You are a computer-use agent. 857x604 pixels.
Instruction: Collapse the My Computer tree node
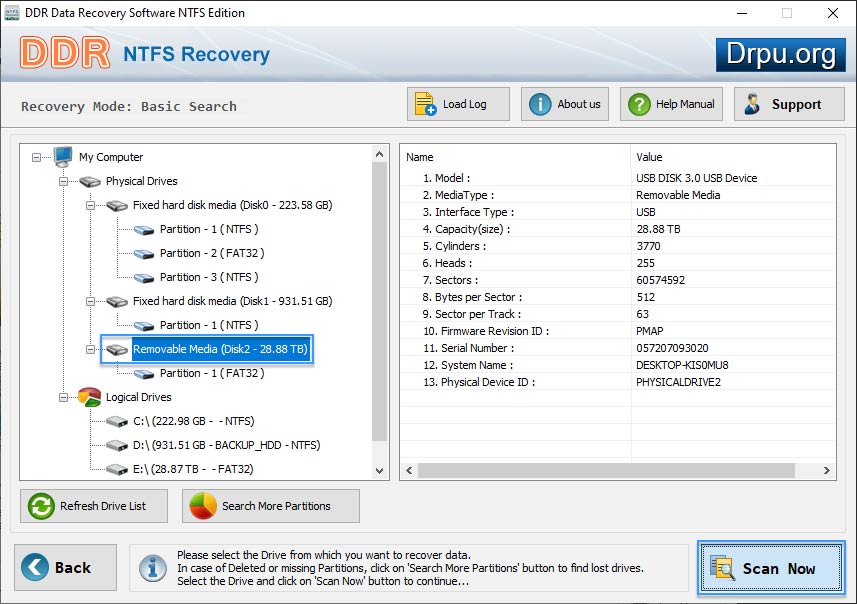pos(36,157)
